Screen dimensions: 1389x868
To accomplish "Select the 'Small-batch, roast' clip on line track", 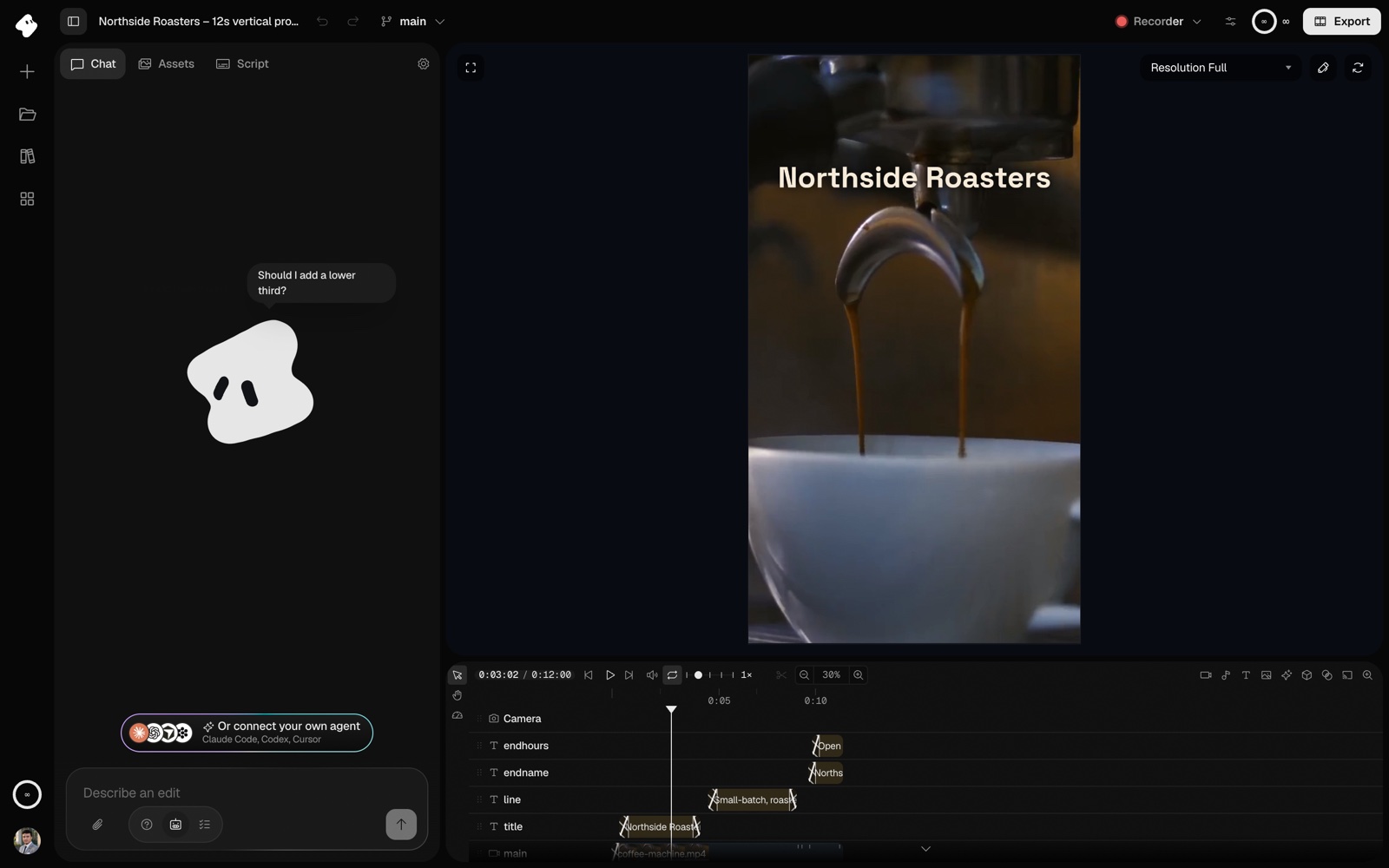I will click(753, 800).
